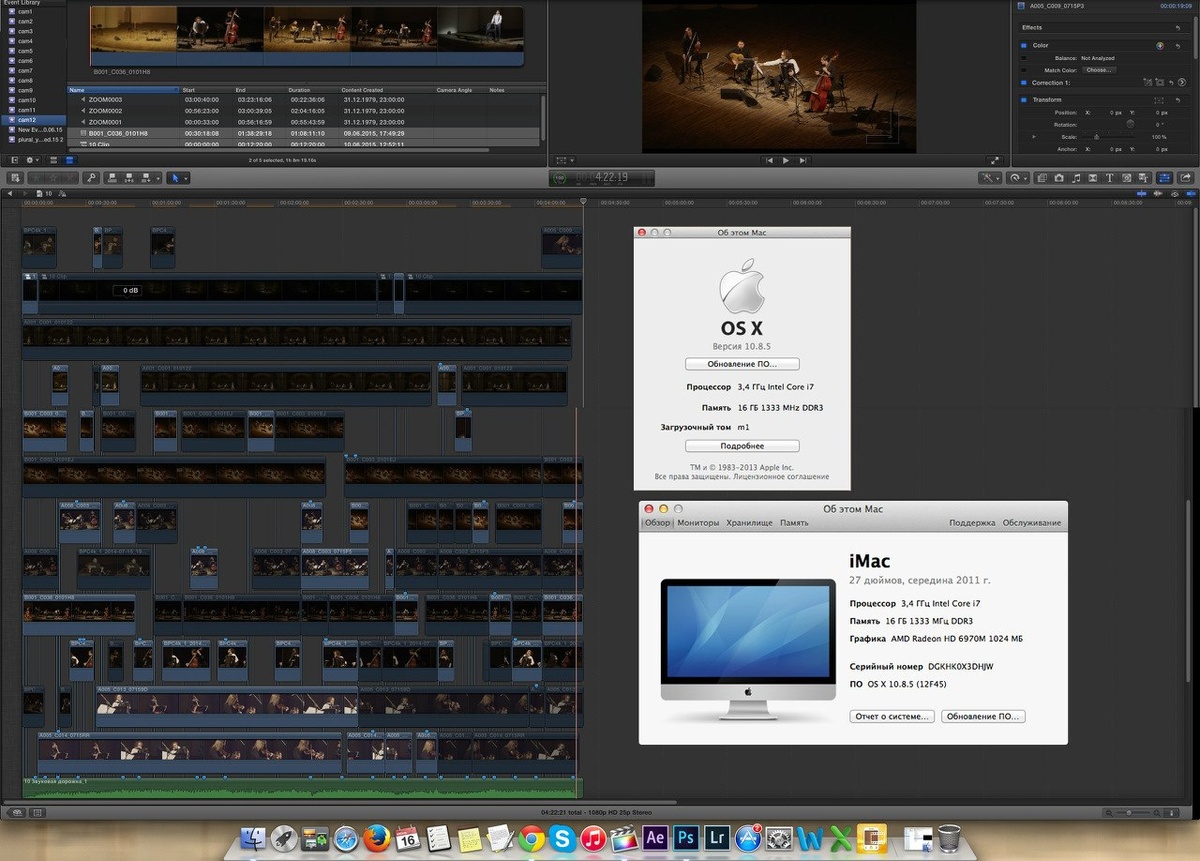Switch to the Мониторы tab in About This Mac
Image resolution: width=1200 pixels, height=861 pixels.
699,521
